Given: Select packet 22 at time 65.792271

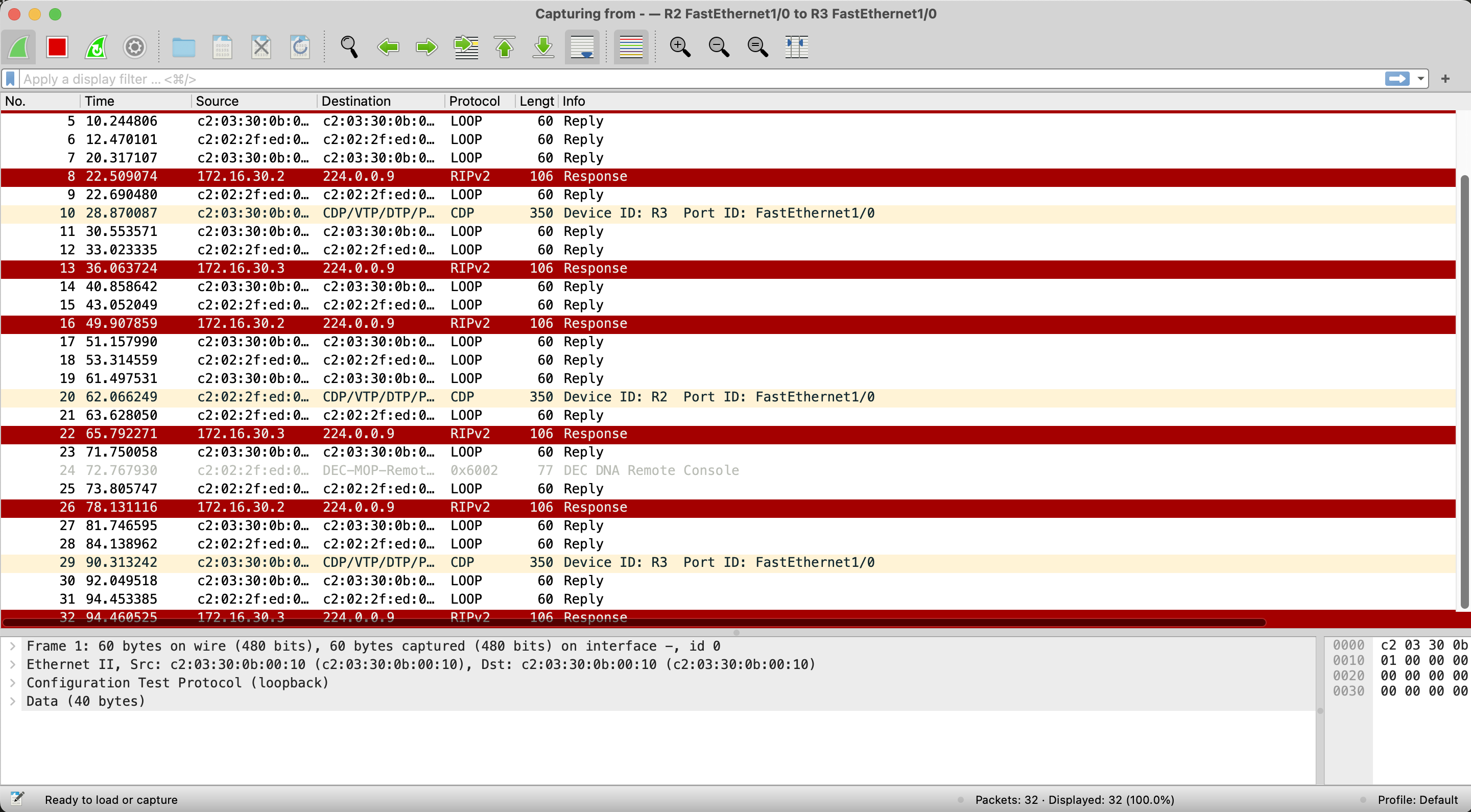Looking at the screenshot, I should 728,434.
